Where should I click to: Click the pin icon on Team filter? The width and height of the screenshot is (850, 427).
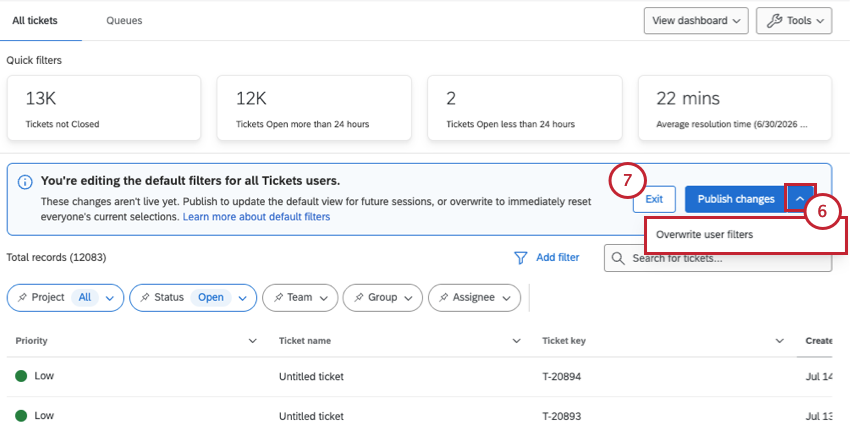[278, 297]
